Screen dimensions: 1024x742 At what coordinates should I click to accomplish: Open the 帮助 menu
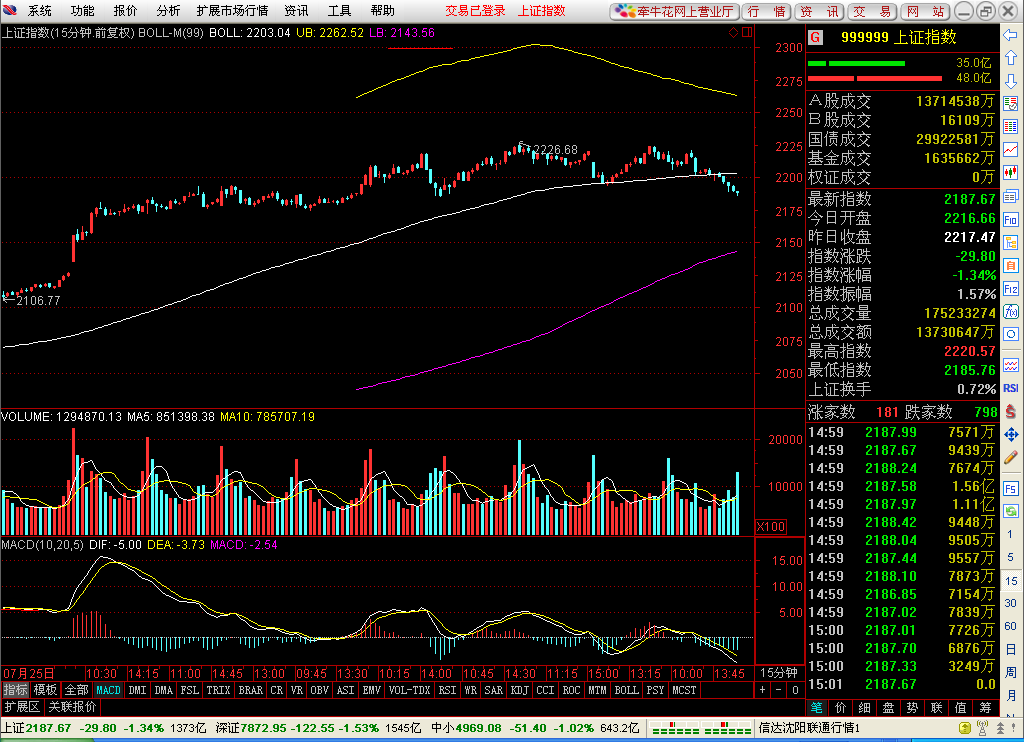tap(382, 10)
